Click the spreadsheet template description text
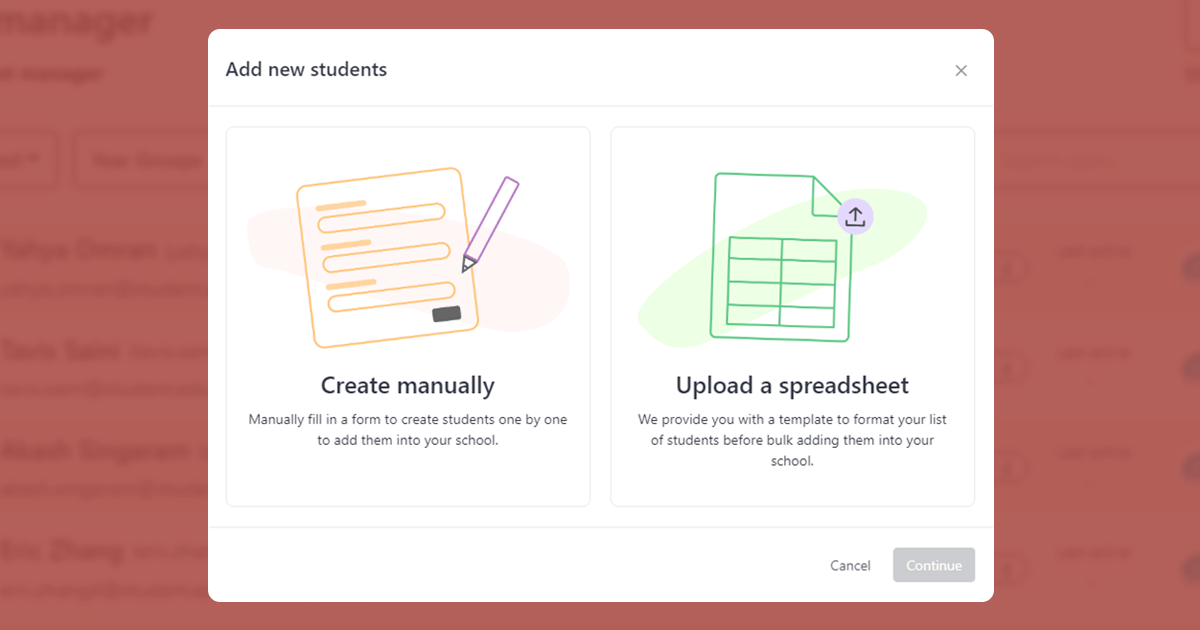Image resolution: width=1200 pixels, height=630 pixels. [792, 440]
